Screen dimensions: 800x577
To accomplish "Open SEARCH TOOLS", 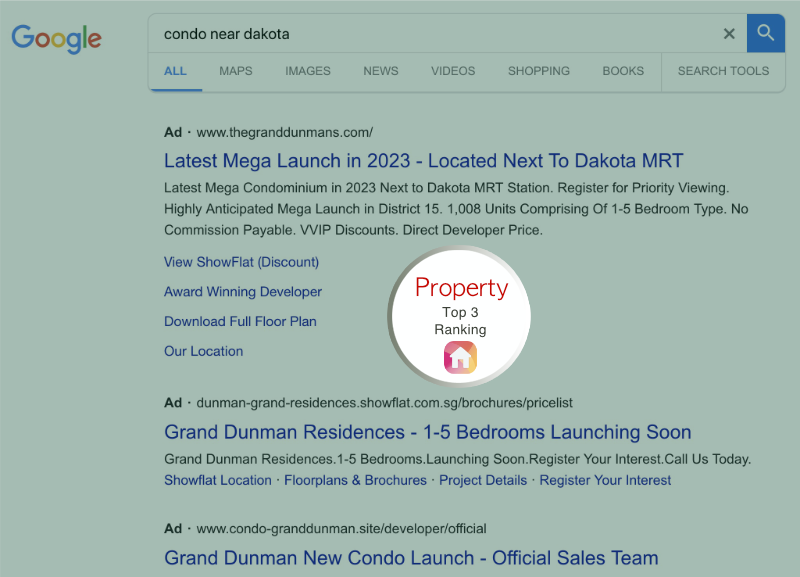I will [x=723, y=71].
